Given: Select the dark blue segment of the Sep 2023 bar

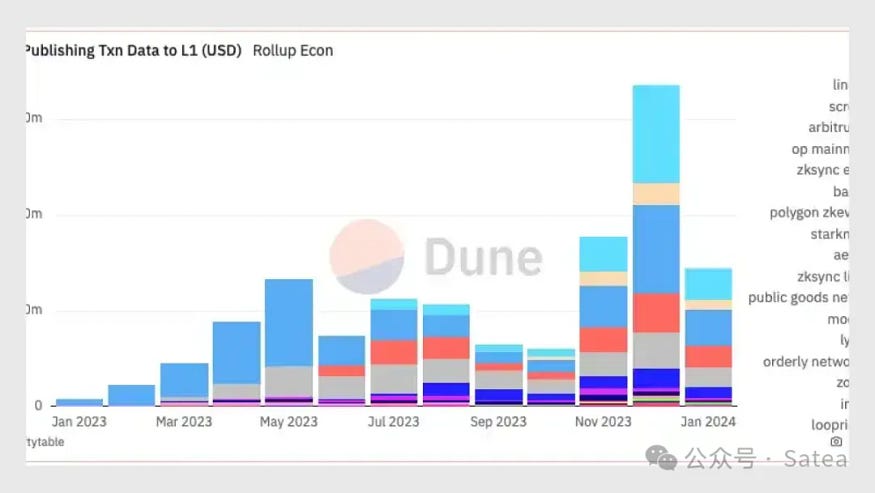Looking at the screenshot, I should 499,395.
